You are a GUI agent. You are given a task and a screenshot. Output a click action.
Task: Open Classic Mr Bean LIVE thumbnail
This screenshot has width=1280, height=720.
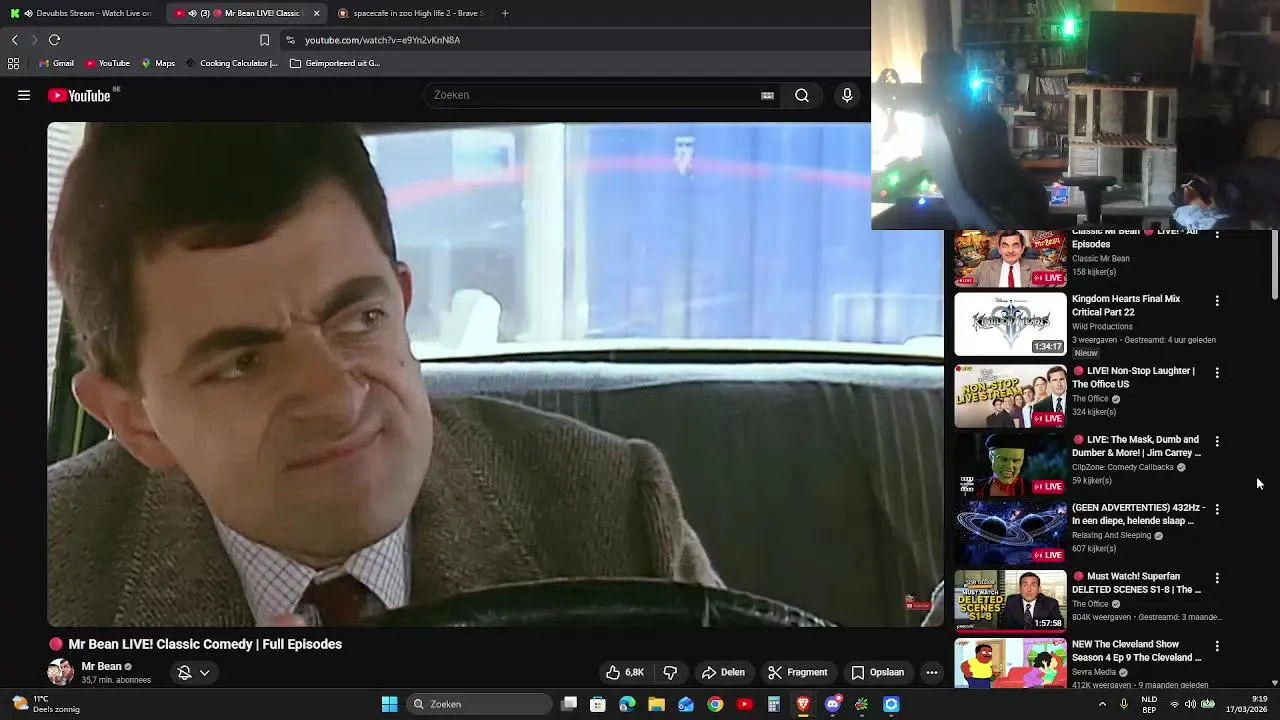(x=1010, y=259)
